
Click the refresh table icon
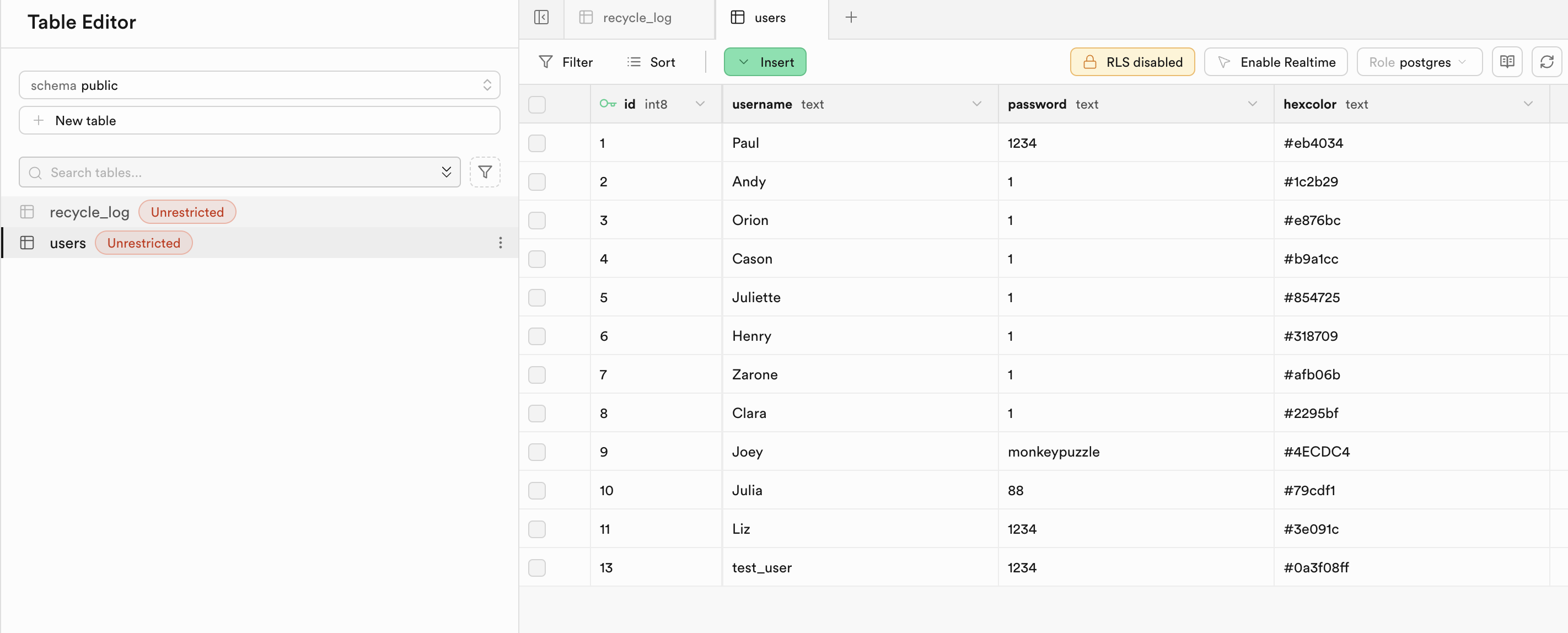(x=1546, y=62)
